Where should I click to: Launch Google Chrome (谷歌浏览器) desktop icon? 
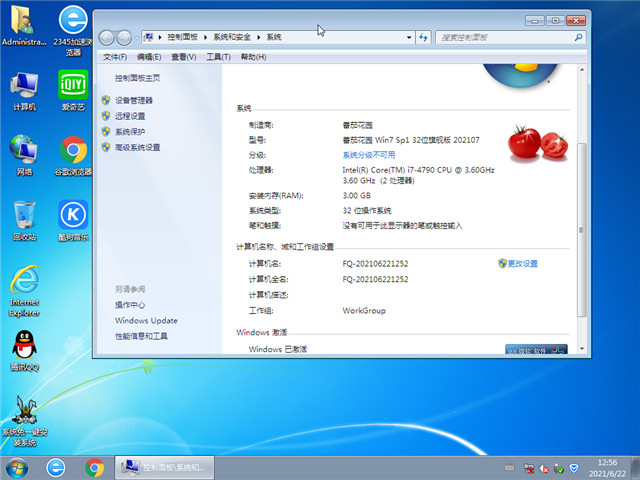coord(73,155)
